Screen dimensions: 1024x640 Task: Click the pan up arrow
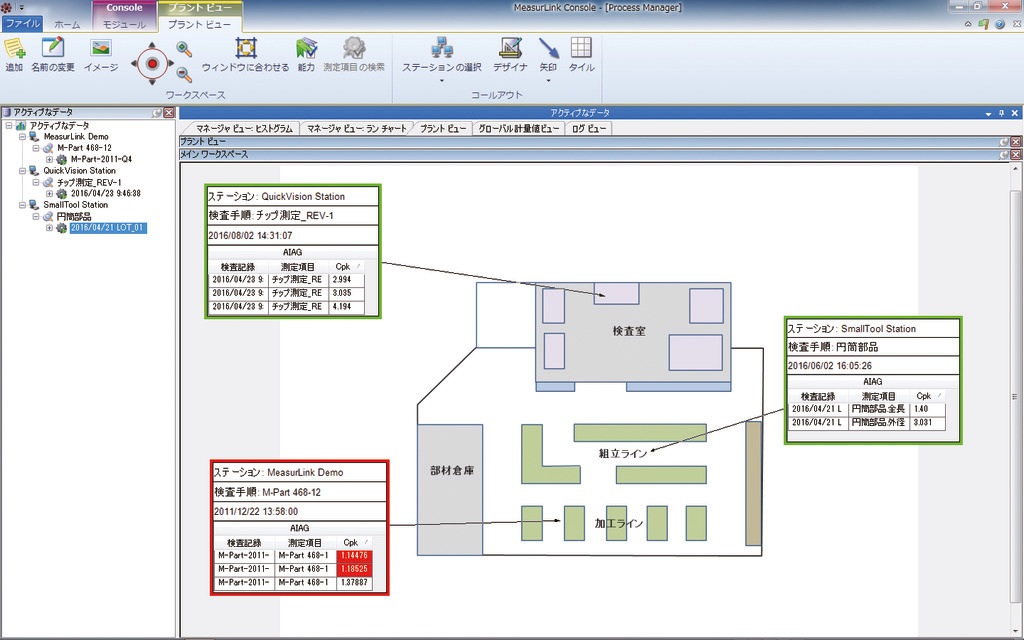coord(152,46)
